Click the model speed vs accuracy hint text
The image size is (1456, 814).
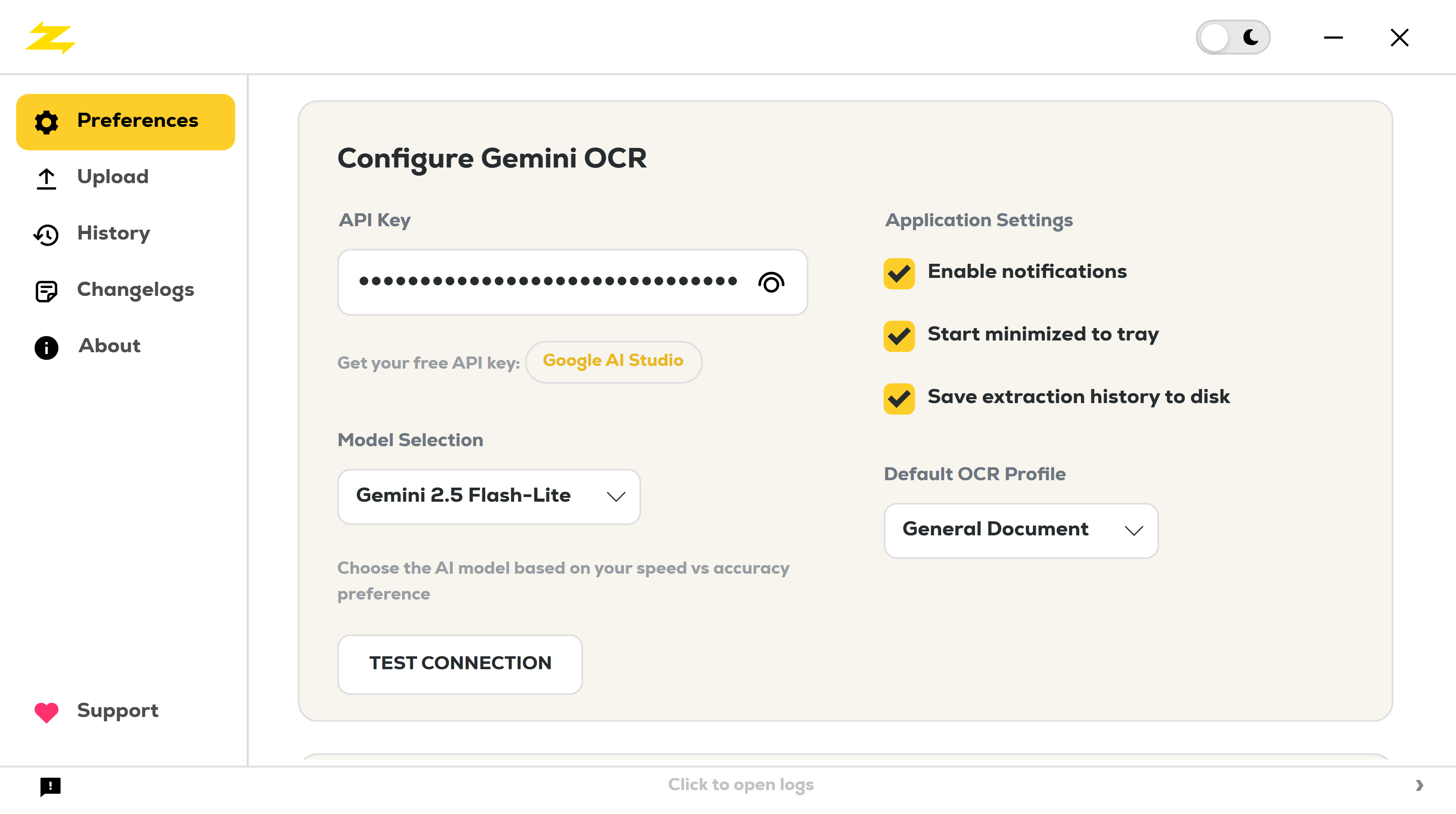[x=563, y=580]
